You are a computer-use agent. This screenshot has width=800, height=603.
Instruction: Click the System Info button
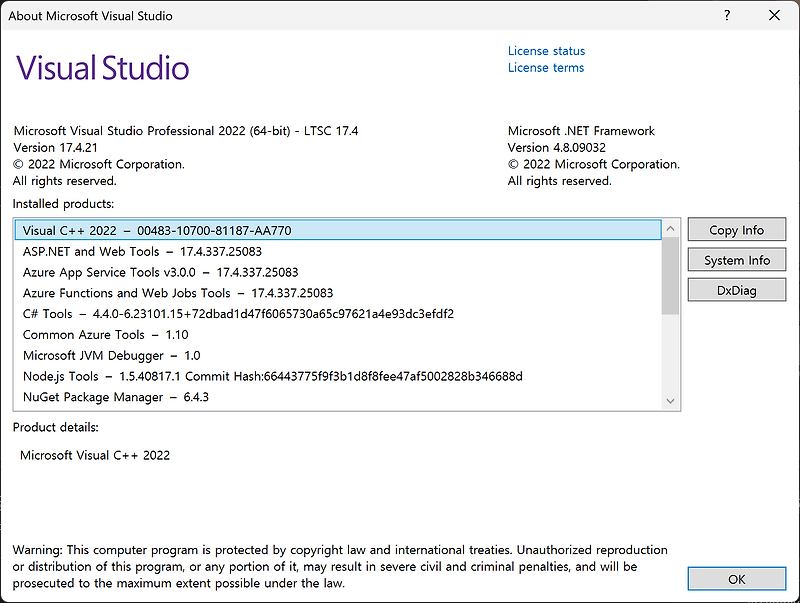736,259
